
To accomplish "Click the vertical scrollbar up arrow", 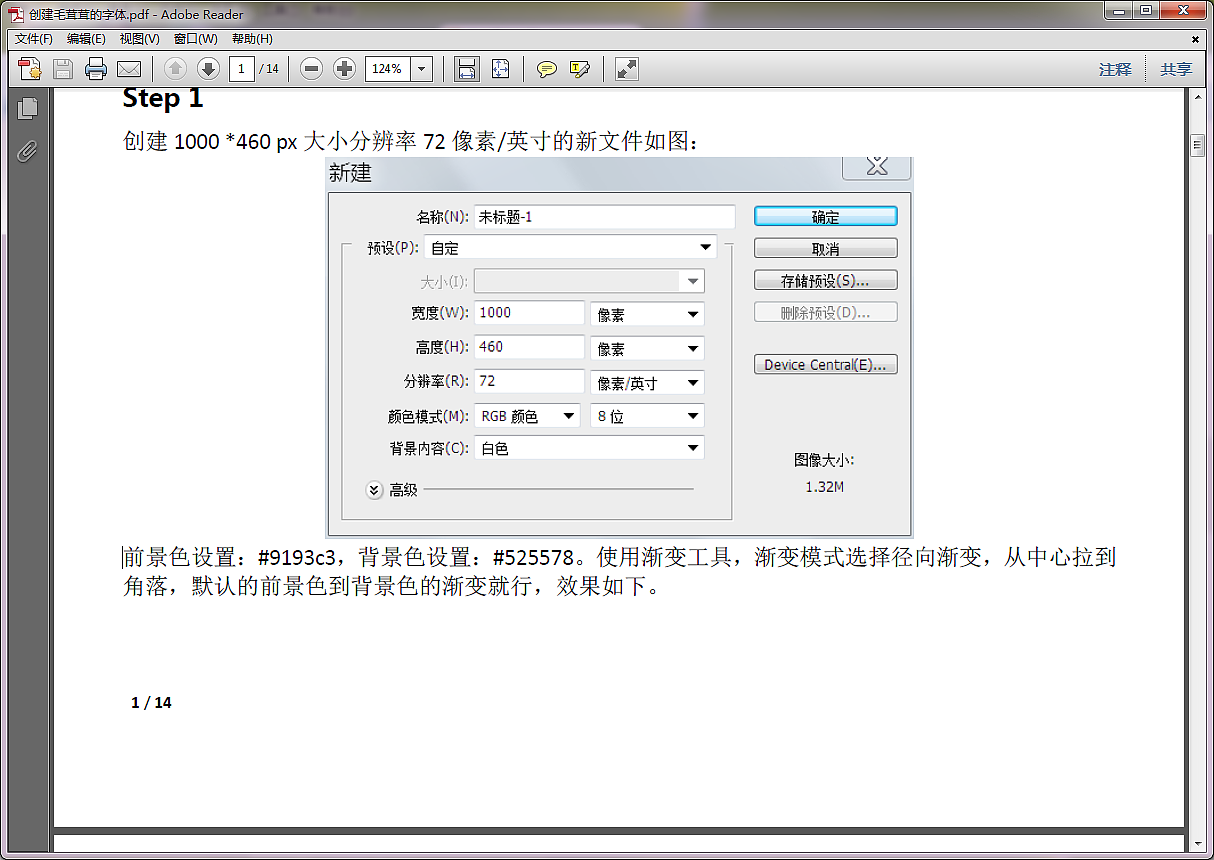I will pyautogui.click(x=1198, y=97).
